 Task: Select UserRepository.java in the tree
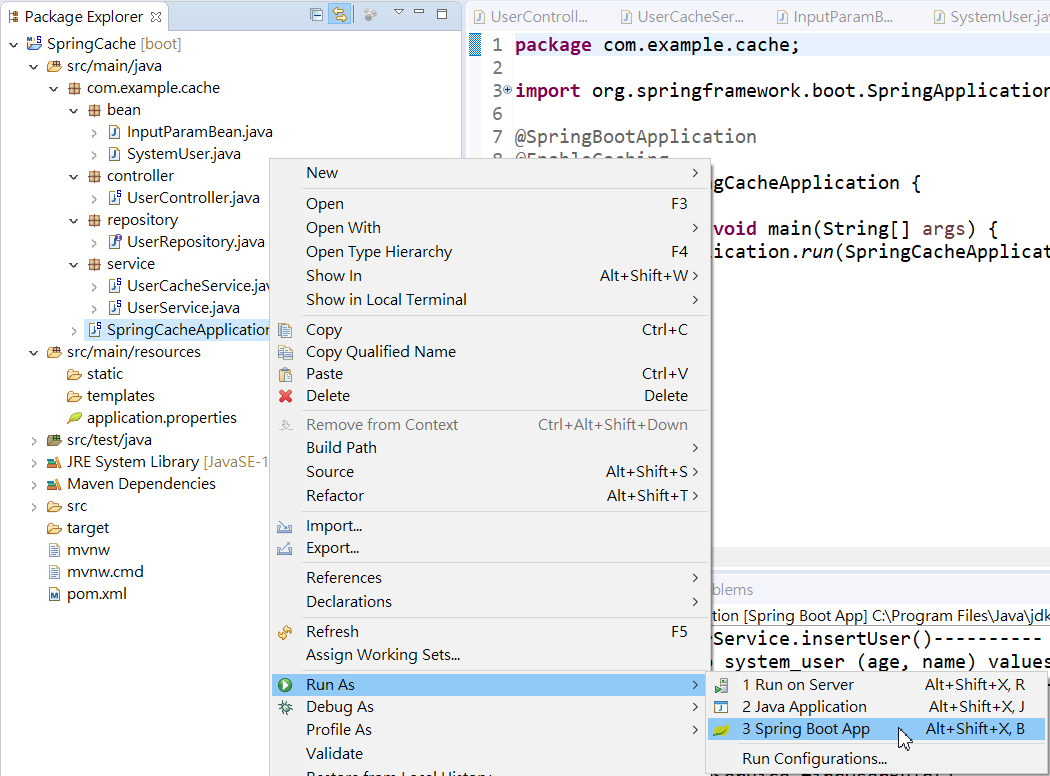coord(196,242)
